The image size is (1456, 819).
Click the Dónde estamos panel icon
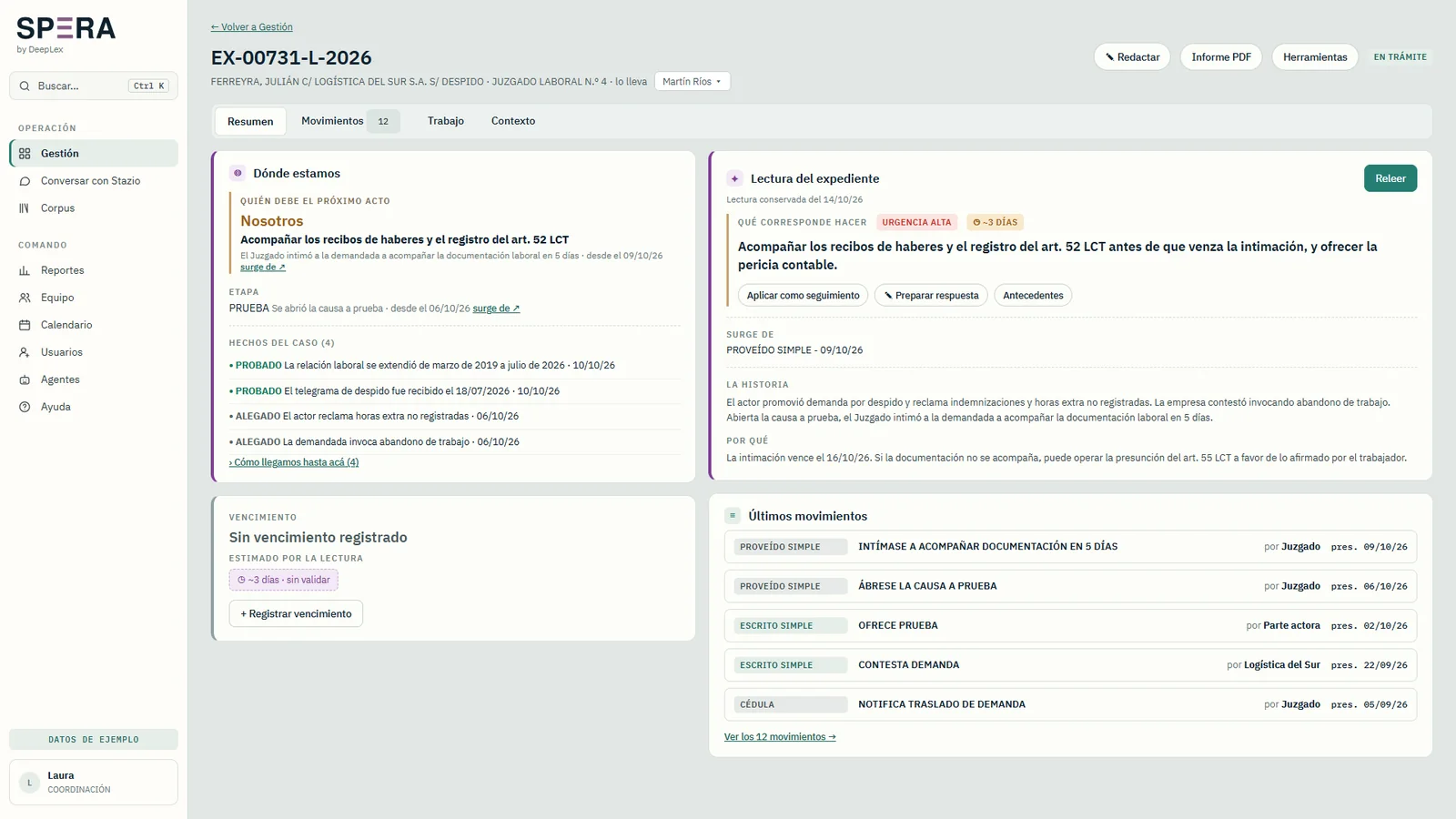coord(238,173)
